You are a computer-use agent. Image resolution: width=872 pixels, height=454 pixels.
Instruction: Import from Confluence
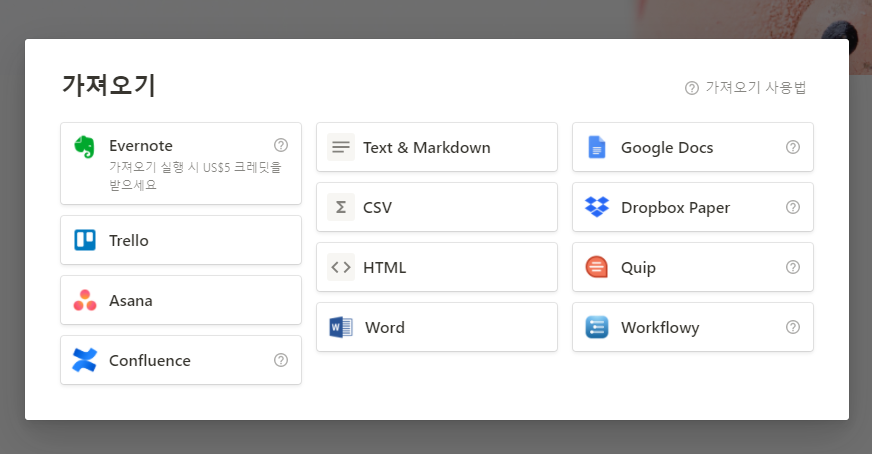181,360
